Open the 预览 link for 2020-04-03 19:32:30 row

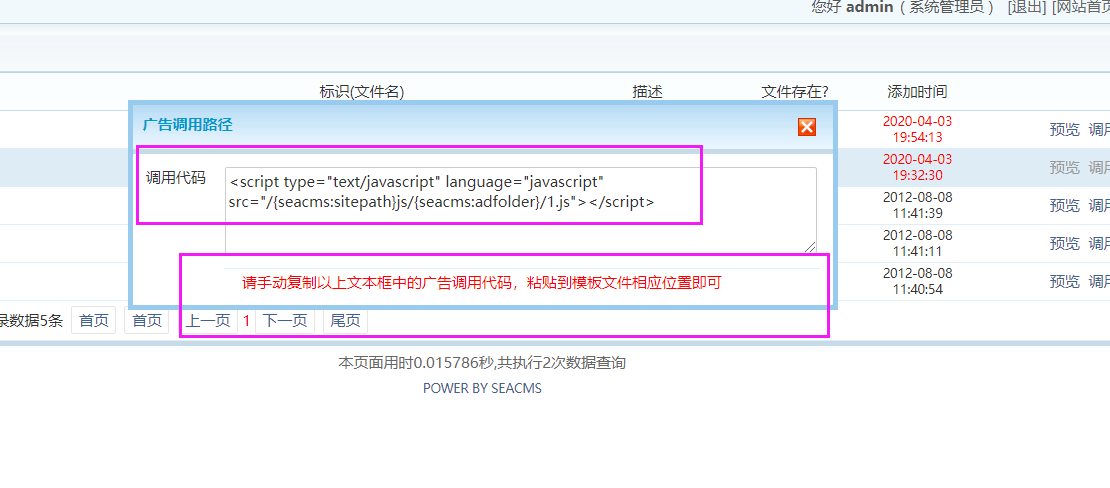tap(1064, 167)
